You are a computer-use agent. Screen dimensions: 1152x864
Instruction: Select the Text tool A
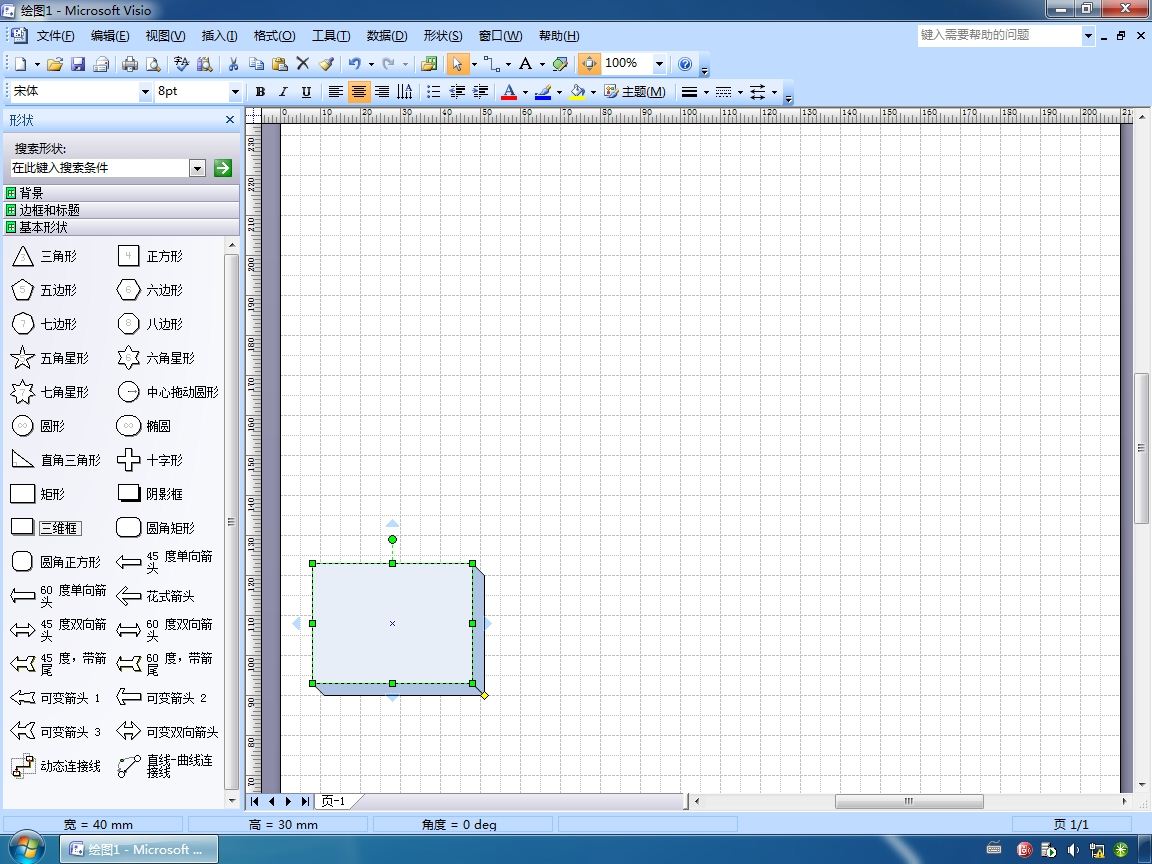tap(525, 64)
